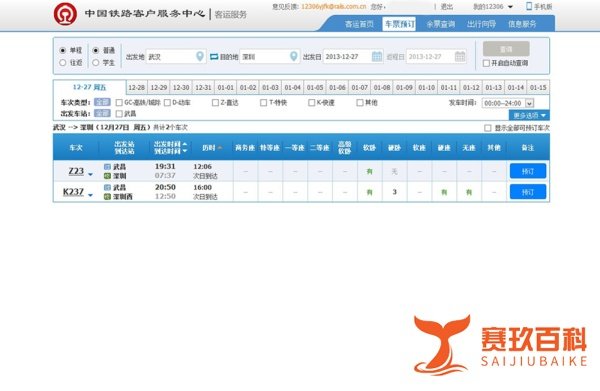The width and height of the screenshot is (600, 391).
Task: Select 单程 one-way radio button
Action: (63, 50)
